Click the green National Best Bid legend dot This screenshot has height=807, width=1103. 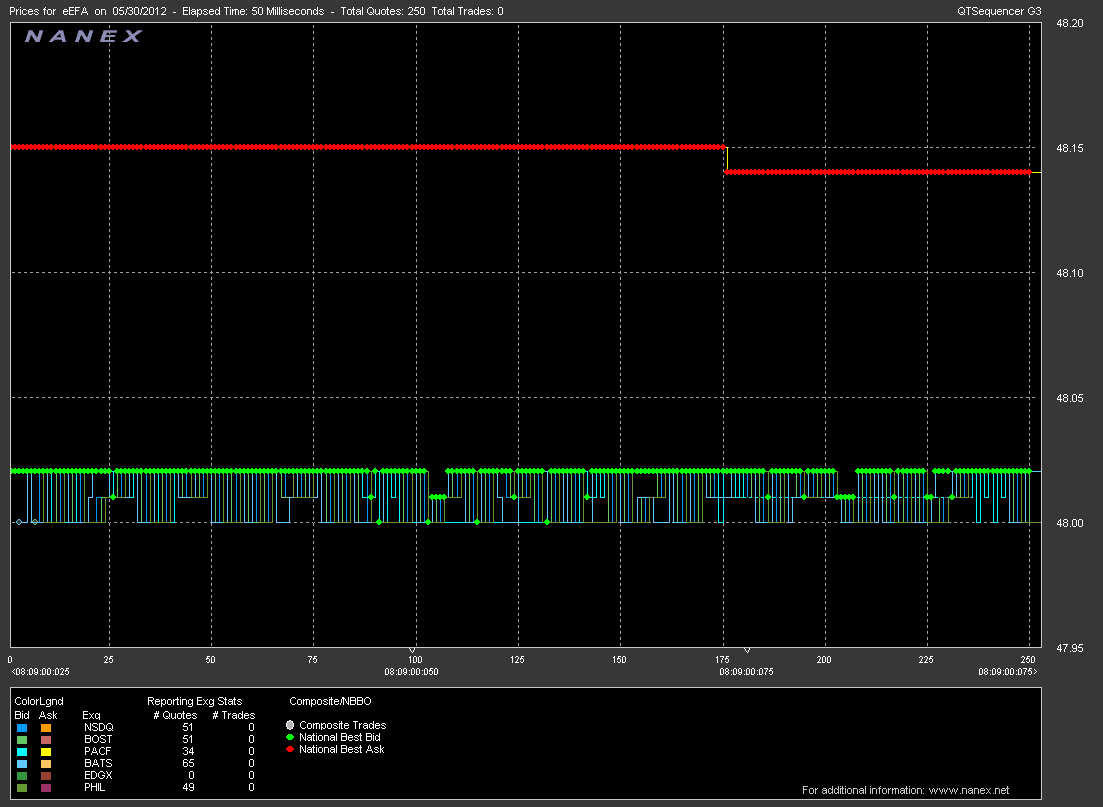pyautogui.click(x=290, y=737)
